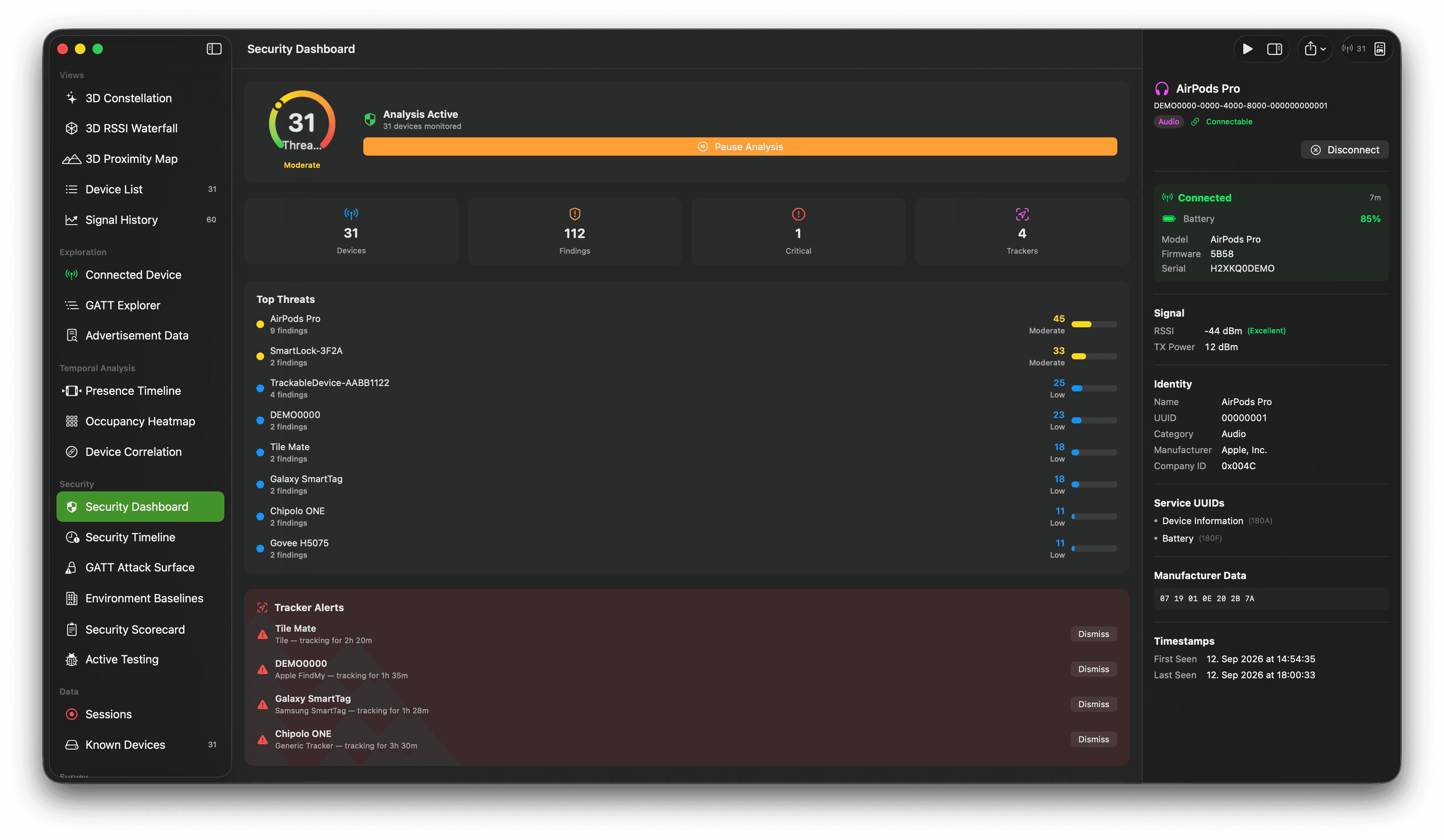
Task: Open the Occupancy Heatmap view
Action: (140, 422)
